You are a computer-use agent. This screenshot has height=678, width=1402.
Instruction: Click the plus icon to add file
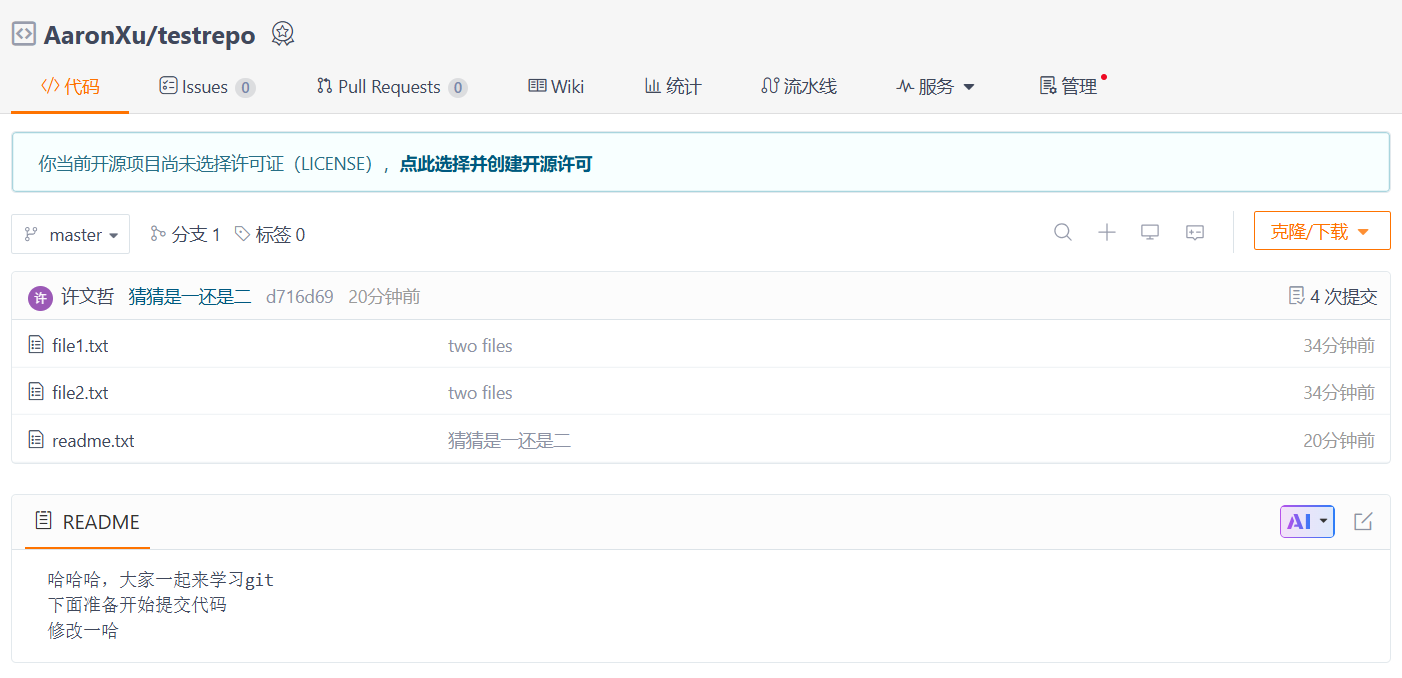pyautogui.click(x=1107, y=232)
